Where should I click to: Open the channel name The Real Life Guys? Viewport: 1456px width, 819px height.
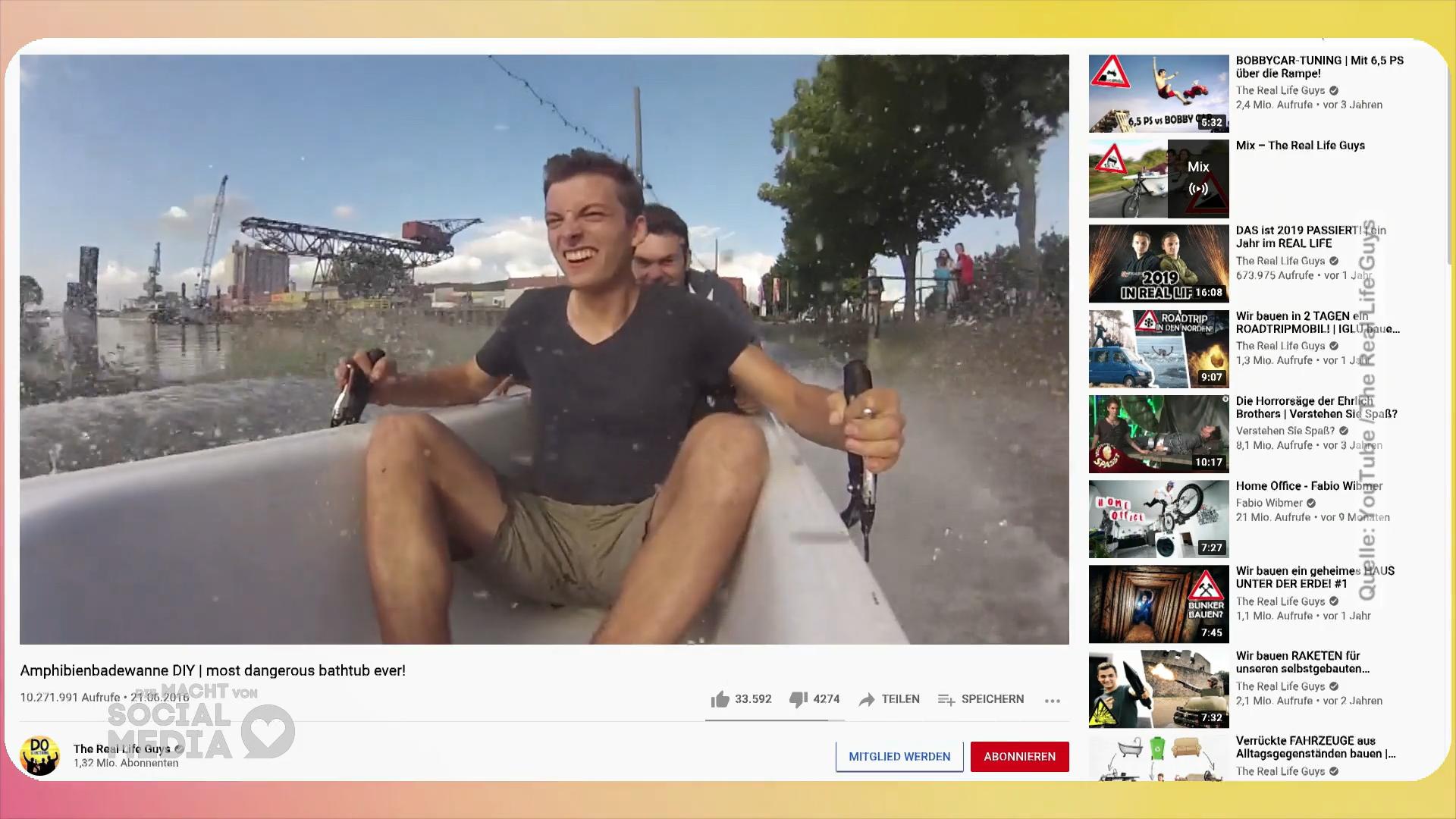click(121, 748)
